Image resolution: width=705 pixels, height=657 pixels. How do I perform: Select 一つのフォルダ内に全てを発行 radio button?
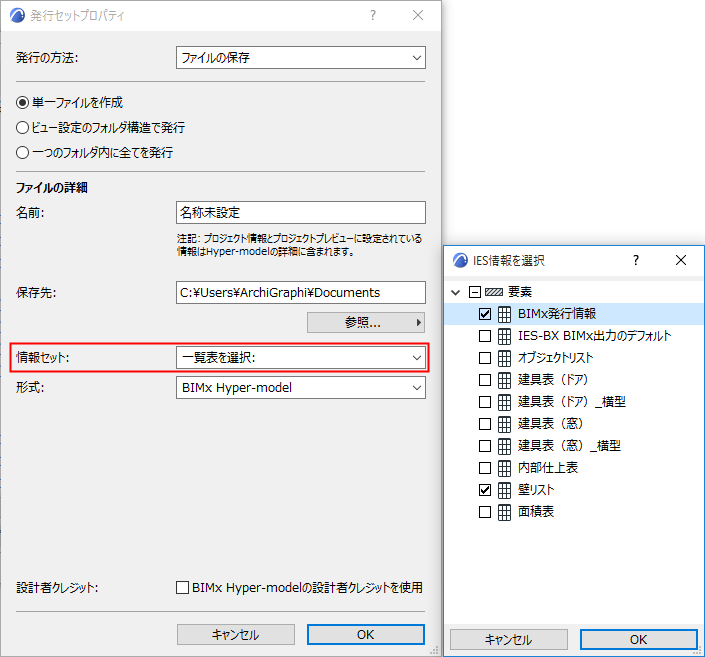point(22,153)
